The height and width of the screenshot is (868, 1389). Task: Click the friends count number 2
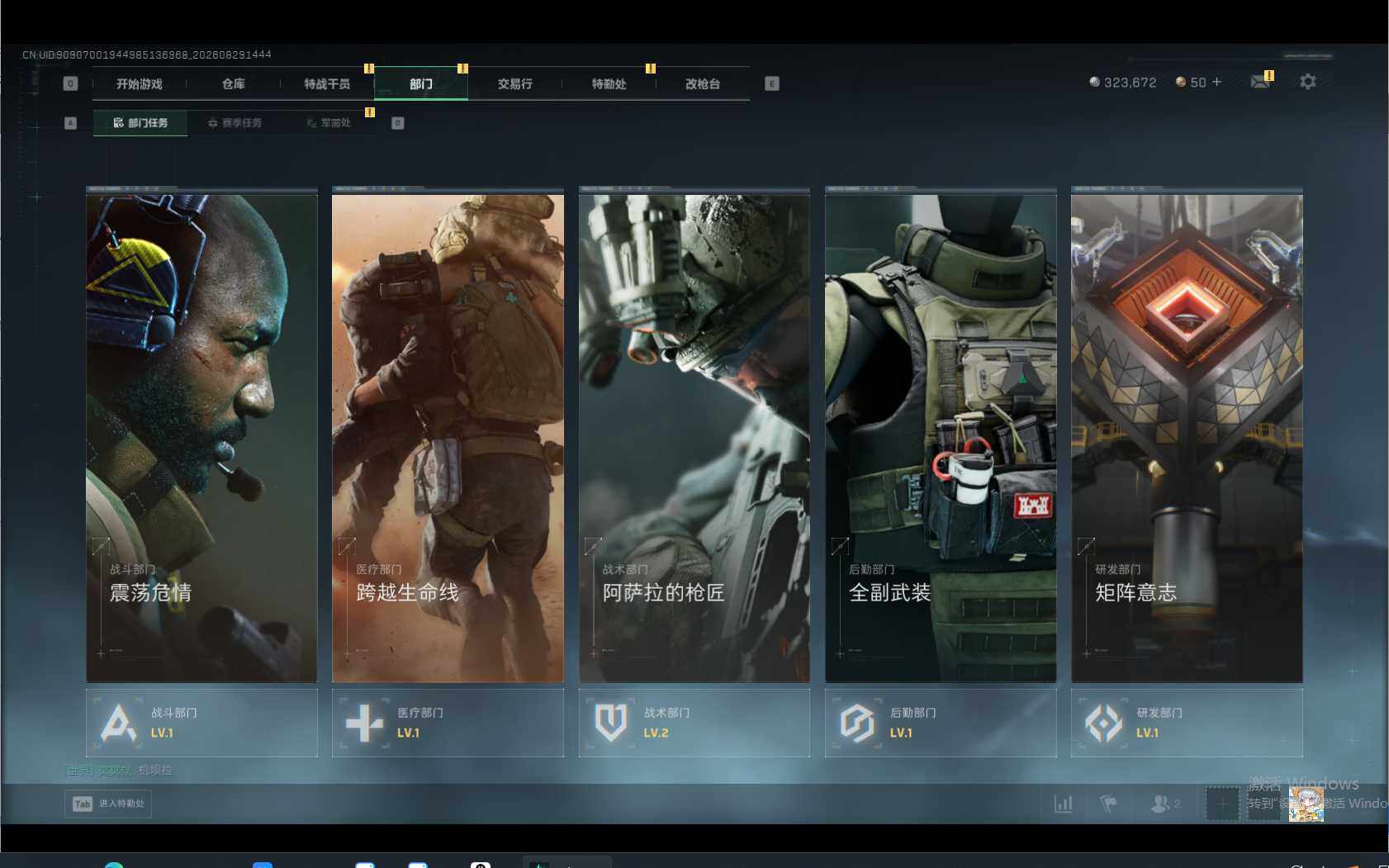point(1177,804)
